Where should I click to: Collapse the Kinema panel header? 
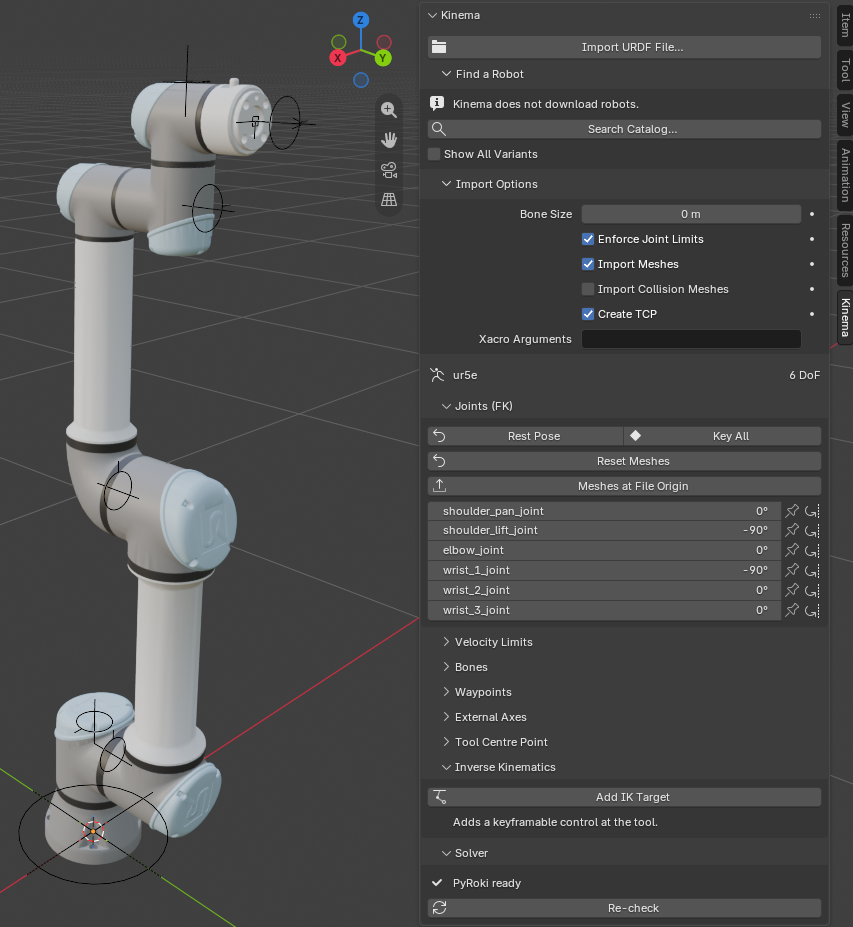point(432,15)
